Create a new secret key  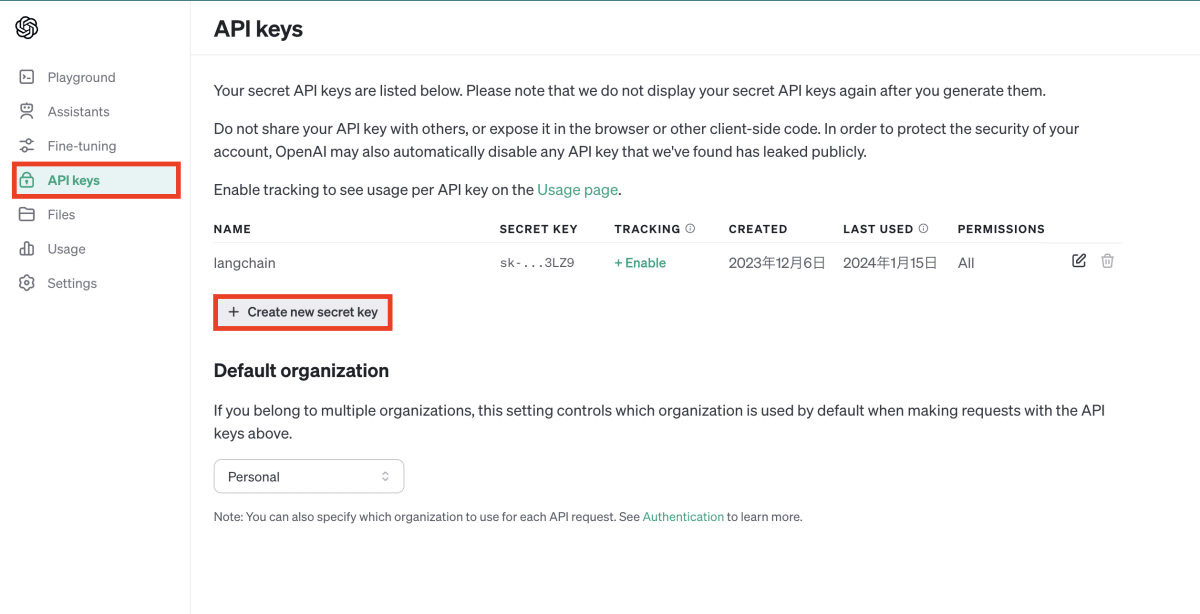click(303, 312)
